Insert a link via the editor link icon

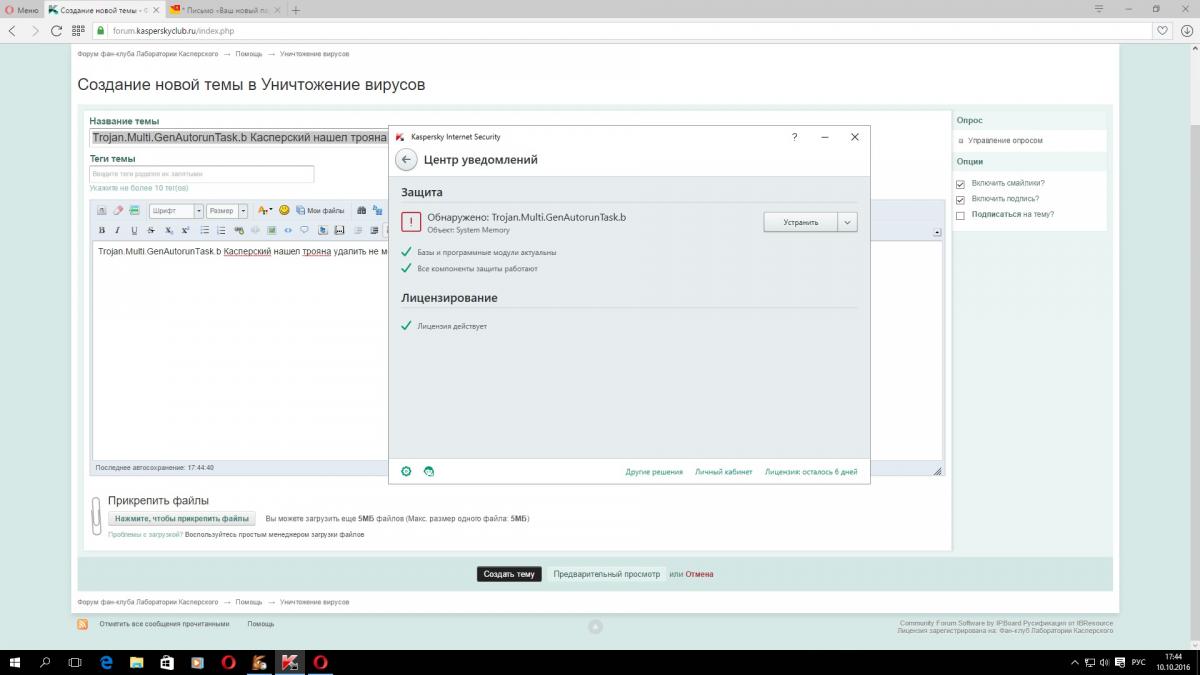(239, 230)
